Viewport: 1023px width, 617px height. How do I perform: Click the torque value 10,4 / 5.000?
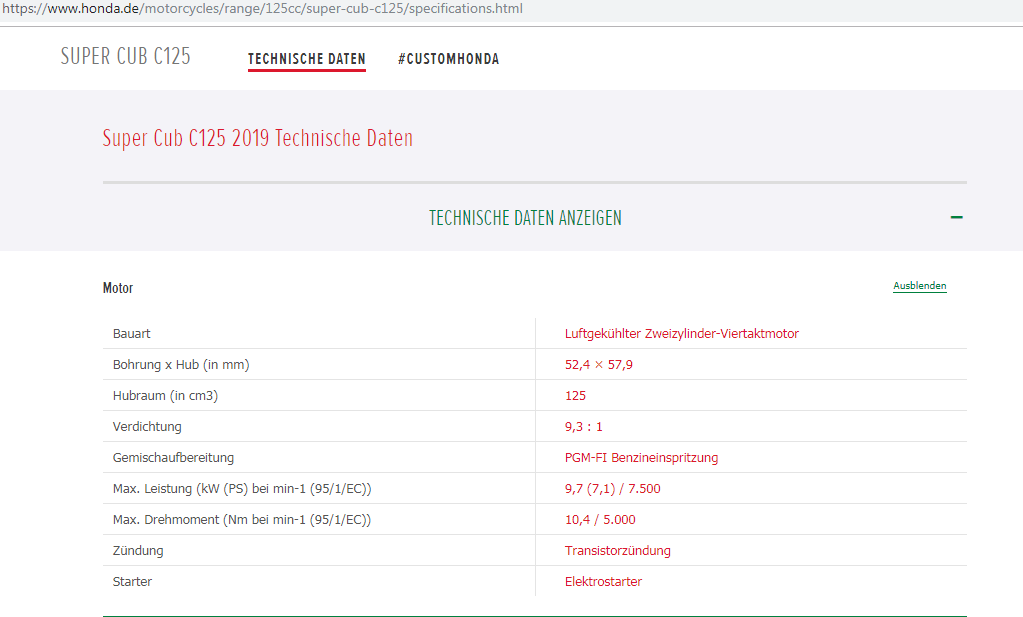pyautogui.click(x=600, y=519)
